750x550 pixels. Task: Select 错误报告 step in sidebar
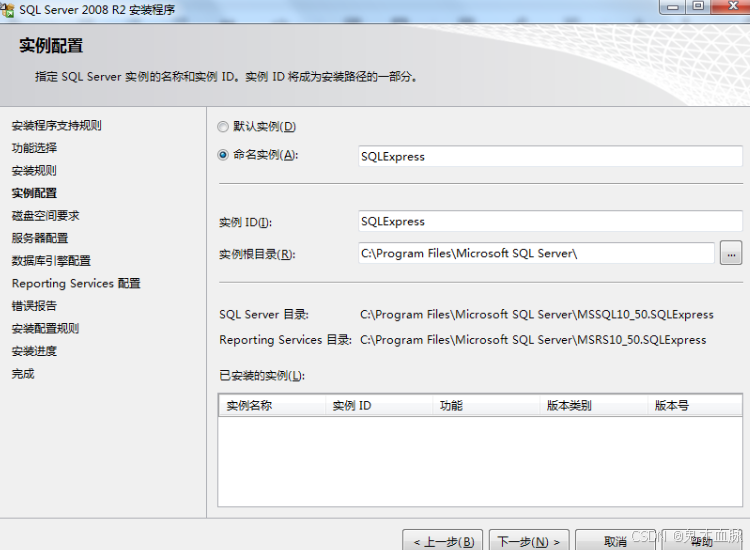(x=34, y=306)
